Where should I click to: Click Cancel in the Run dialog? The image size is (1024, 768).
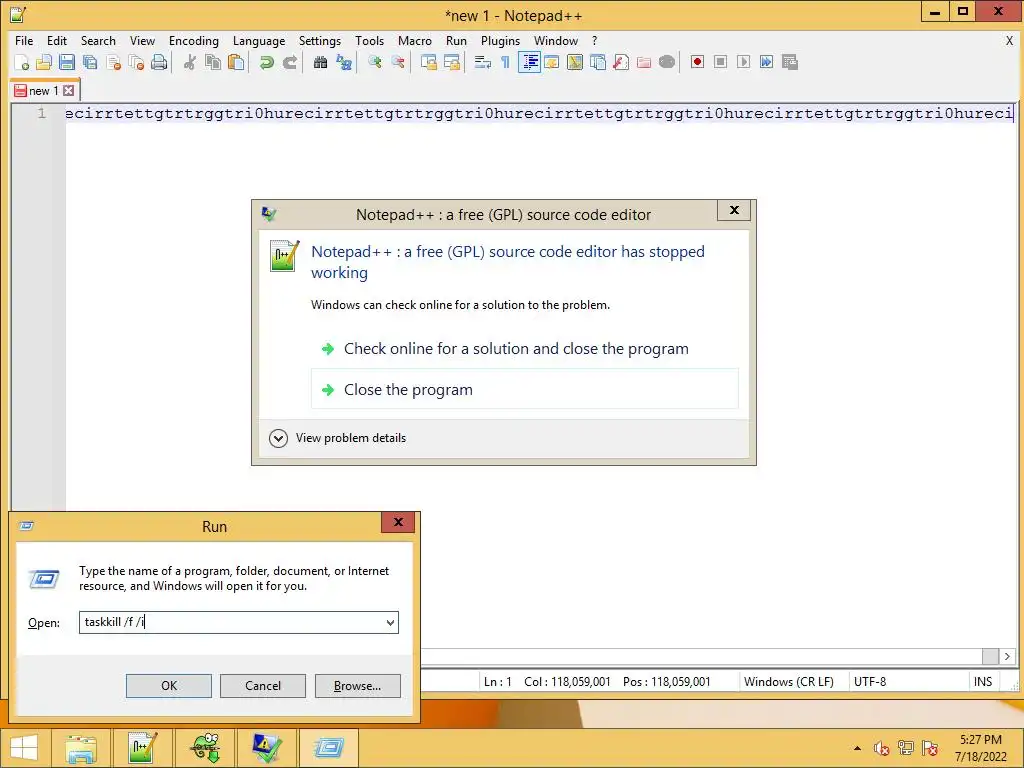(263, 686)
